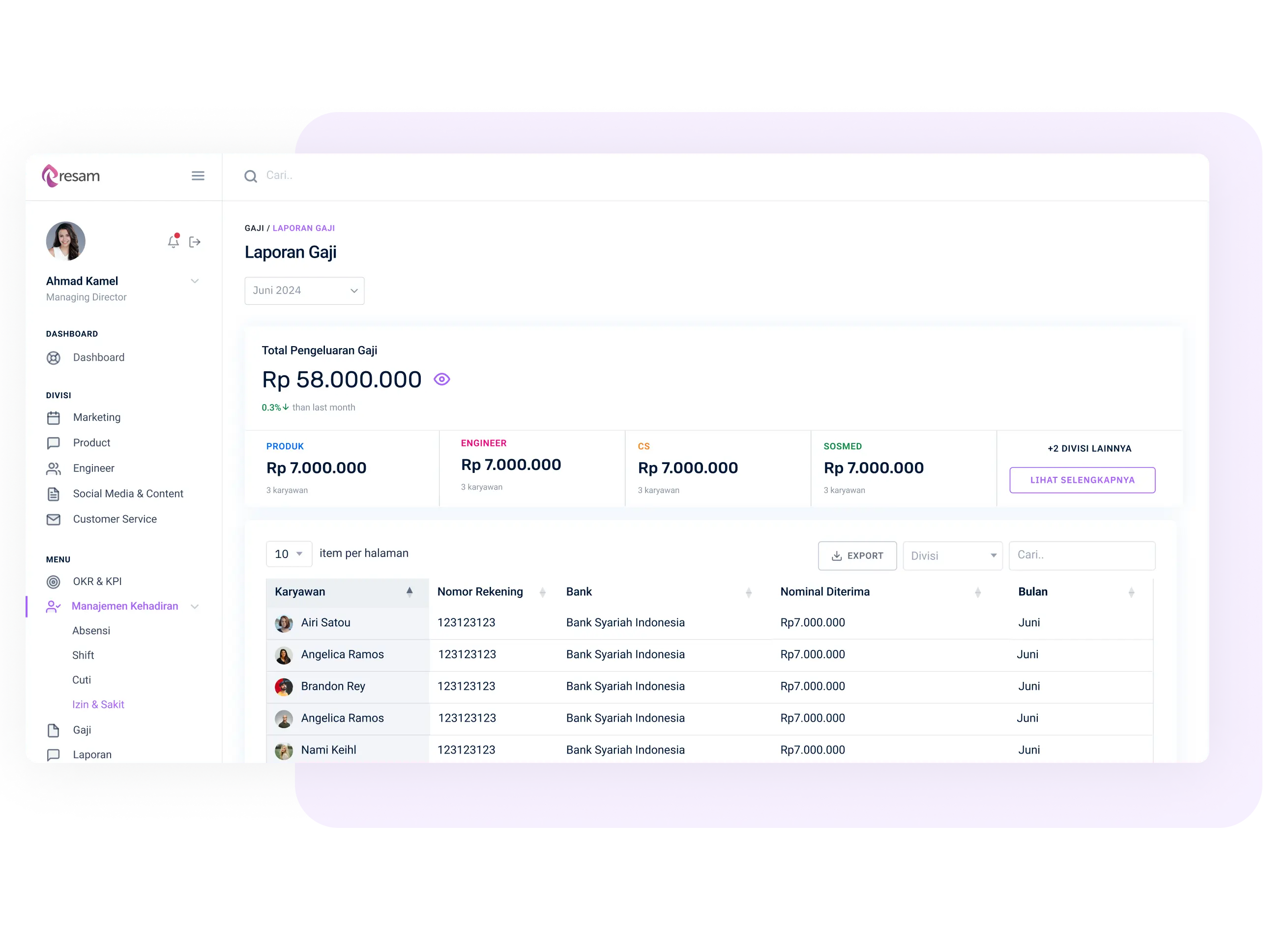Viewport: 1288px width, 938px height.
Task: Click the Social Media & Content sidebar icon
Action: 55,494
